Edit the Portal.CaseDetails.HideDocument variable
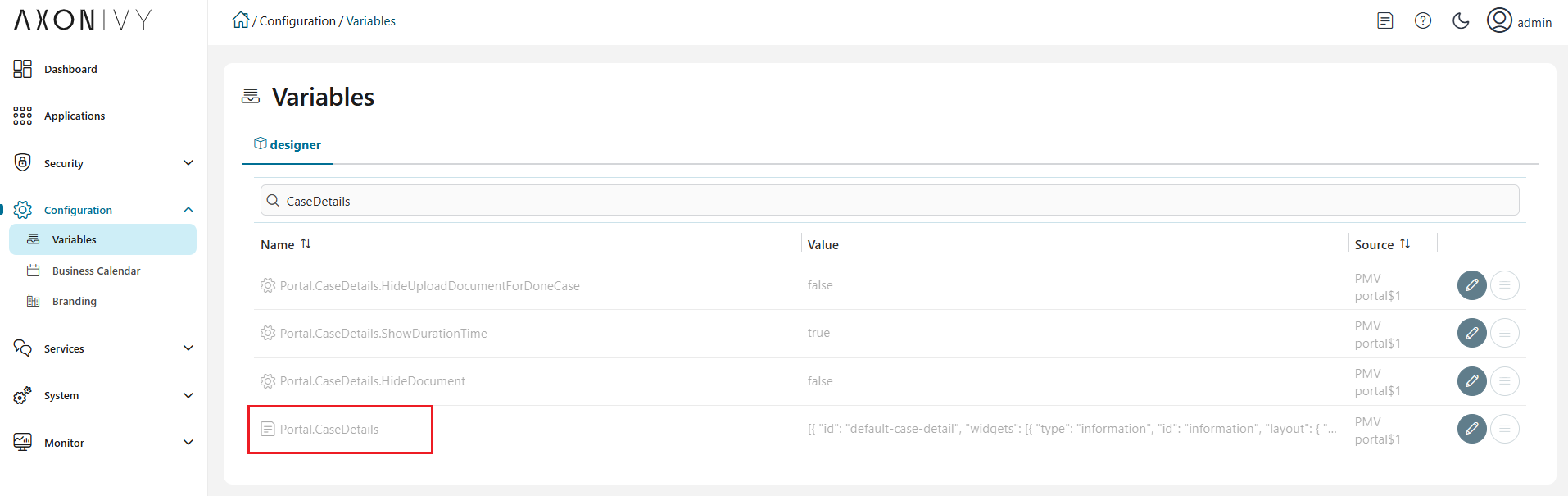 click(1471, 381)
